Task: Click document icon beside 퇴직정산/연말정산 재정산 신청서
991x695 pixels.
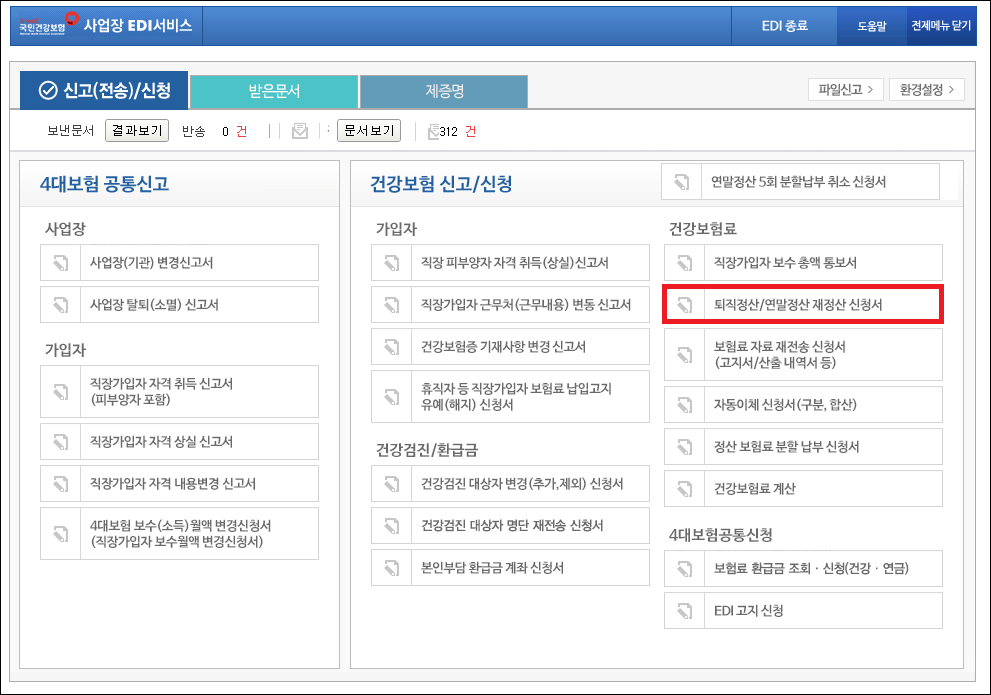Action: point(684,305)
